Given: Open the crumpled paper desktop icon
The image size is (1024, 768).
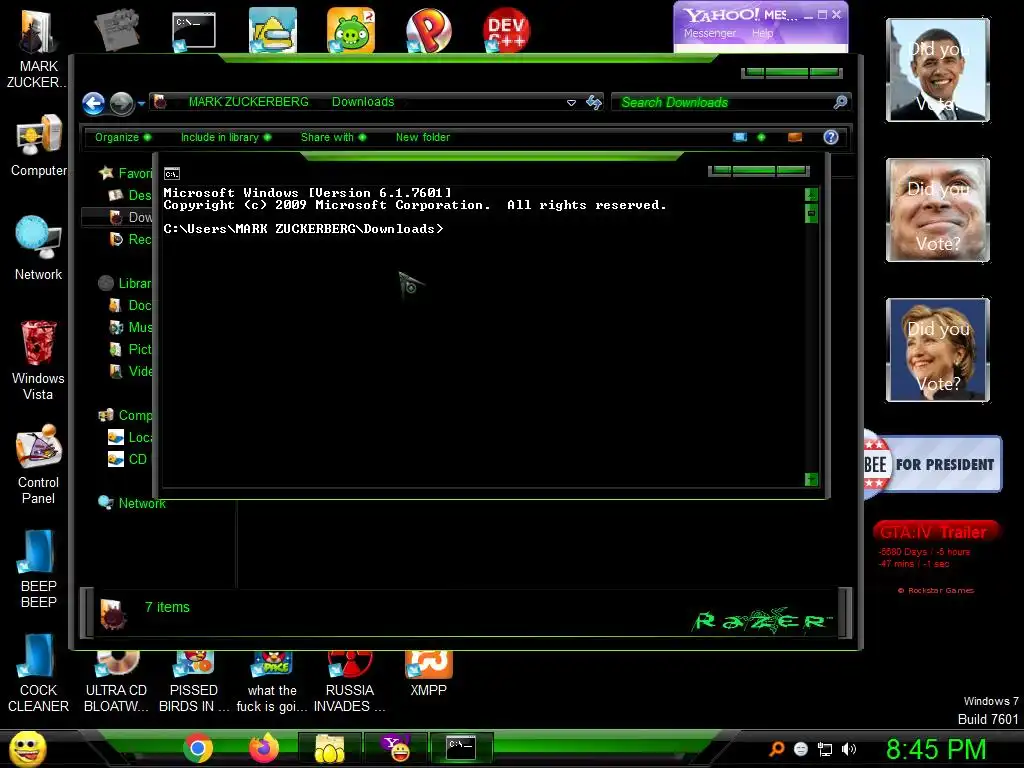Looking at the screenshot, I should pyautogui.click(x=116, y=30).
